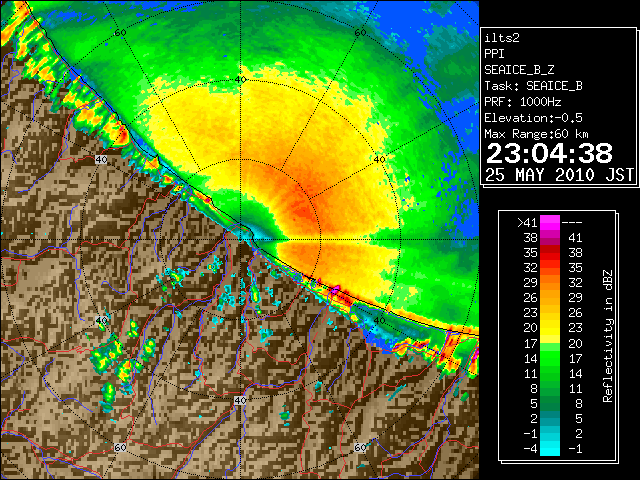
Task: Pick the cyan -4 dBZ color band
Action: coord(550,449)
